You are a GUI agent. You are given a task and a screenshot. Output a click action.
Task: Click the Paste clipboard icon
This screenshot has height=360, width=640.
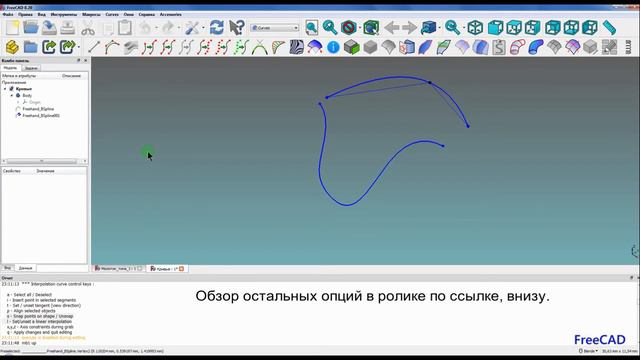click(125, 28)
